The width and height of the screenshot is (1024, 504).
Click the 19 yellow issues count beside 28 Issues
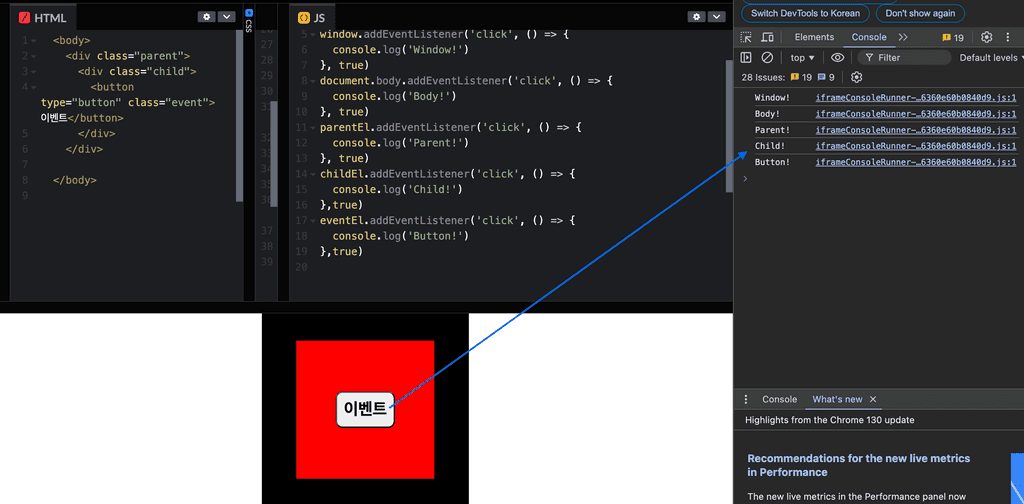point(801,77)
